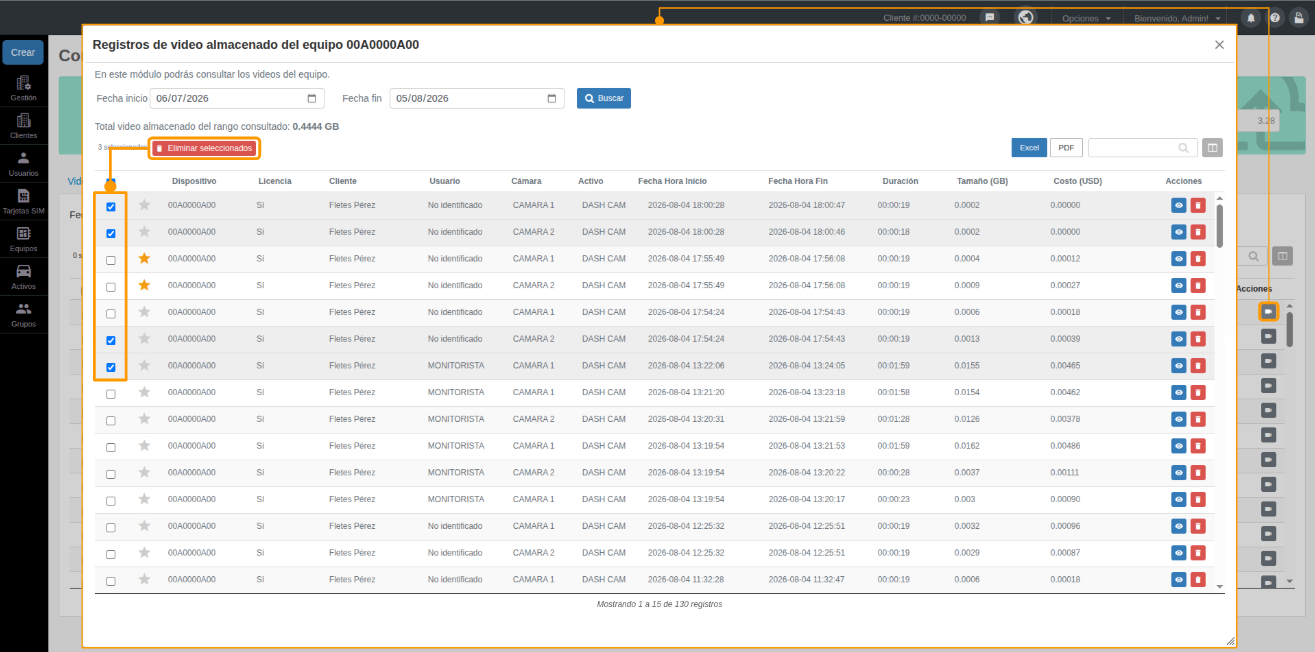
Task: Export the table to Excel
Action: [x=1029, y=148]
